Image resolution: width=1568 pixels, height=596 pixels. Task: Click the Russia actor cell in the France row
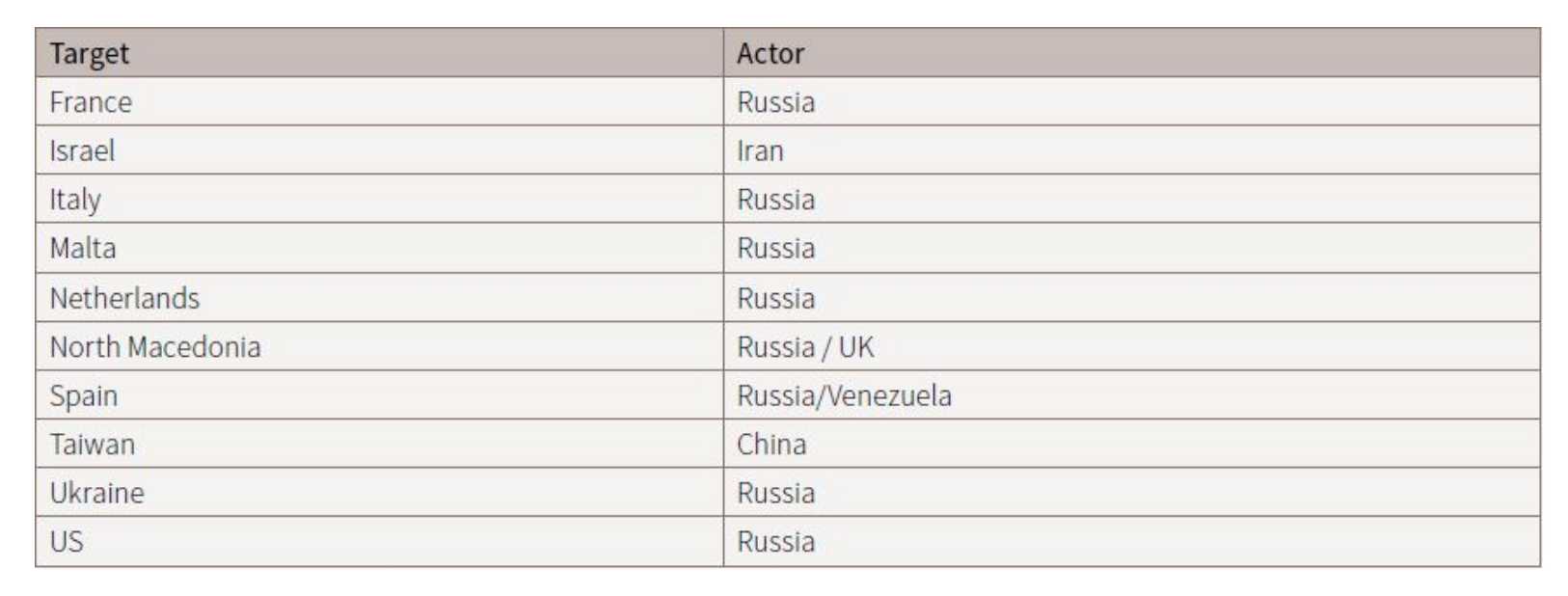pos(776,102)
